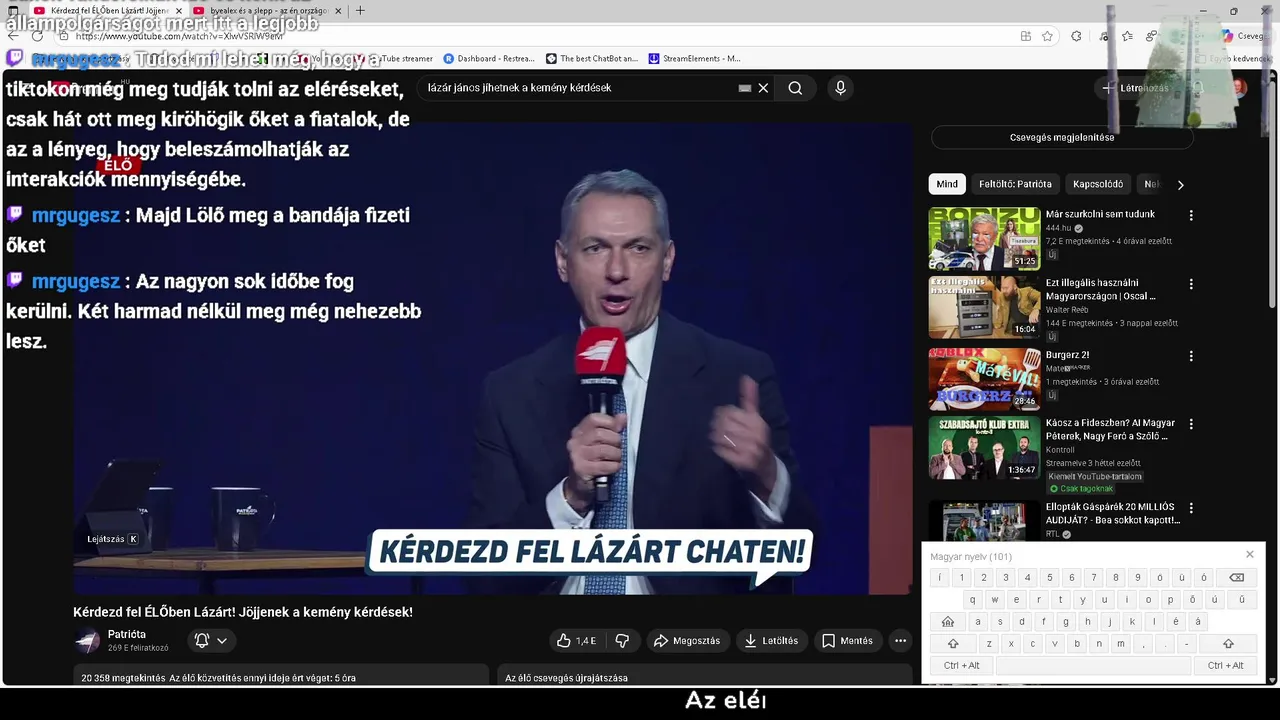Click the Patrícta channel avatar

[x=88, y=641]
